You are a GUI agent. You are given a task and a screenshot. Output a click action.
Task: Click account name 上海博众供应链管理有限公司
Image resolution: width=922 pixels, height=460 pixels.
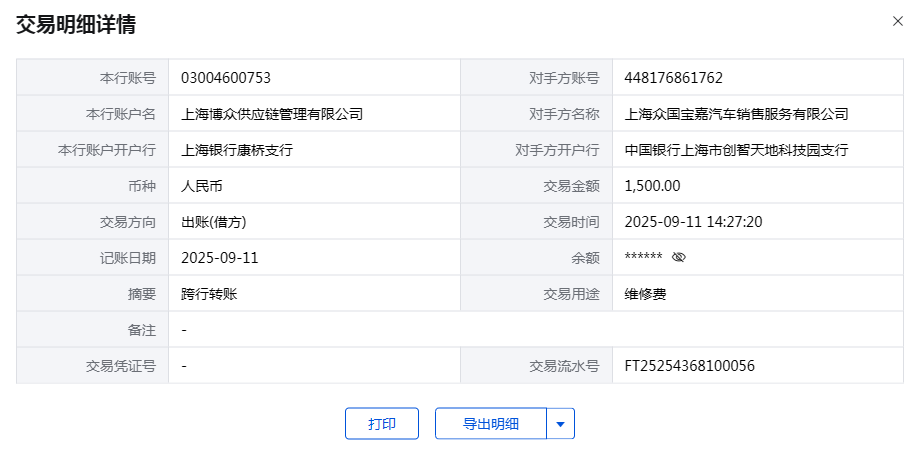272,113
